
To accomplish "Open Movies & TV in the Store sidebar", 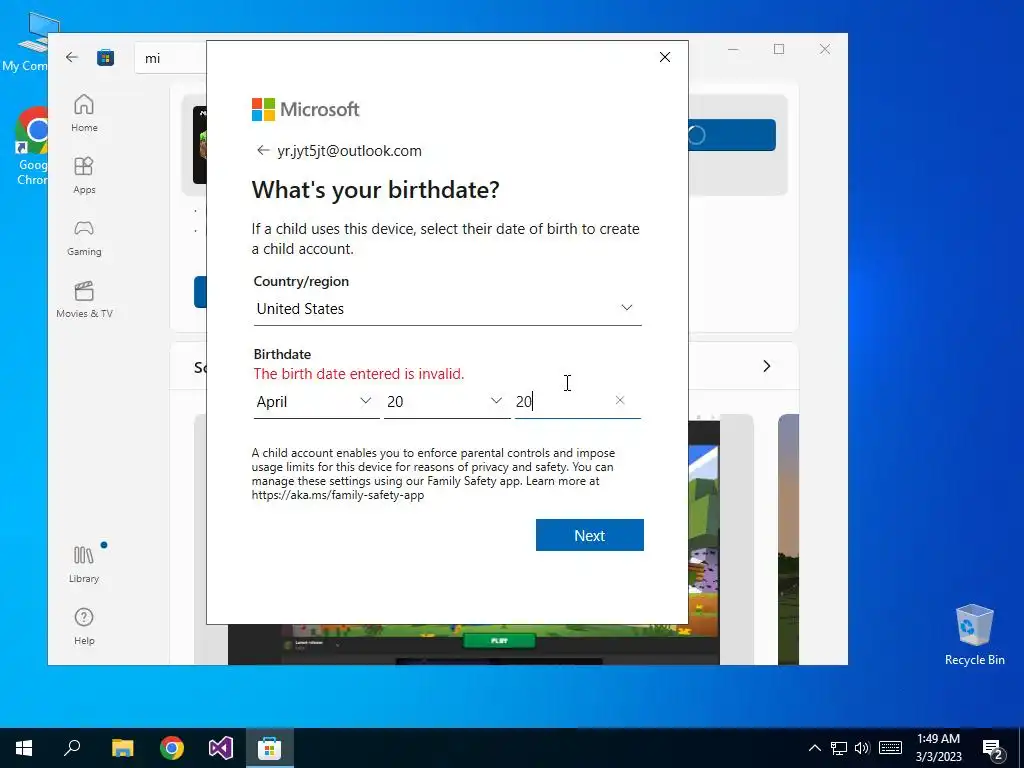I will [x=84, y=300].
